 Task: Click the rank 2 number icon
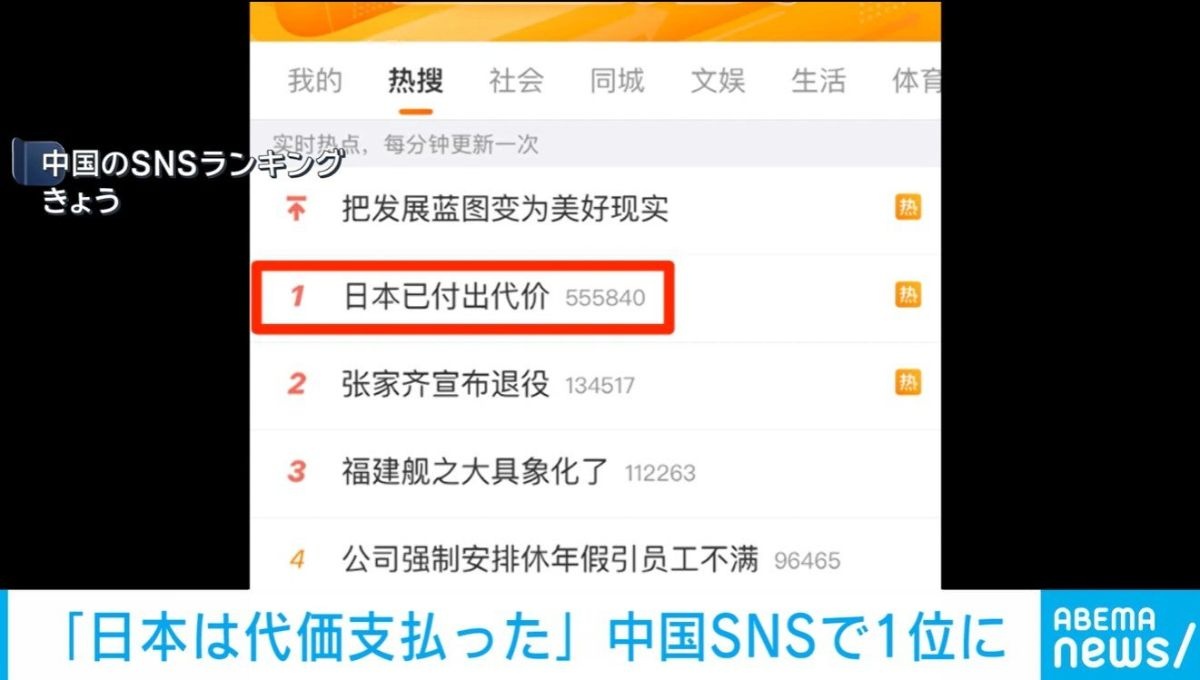coord(297,384)
